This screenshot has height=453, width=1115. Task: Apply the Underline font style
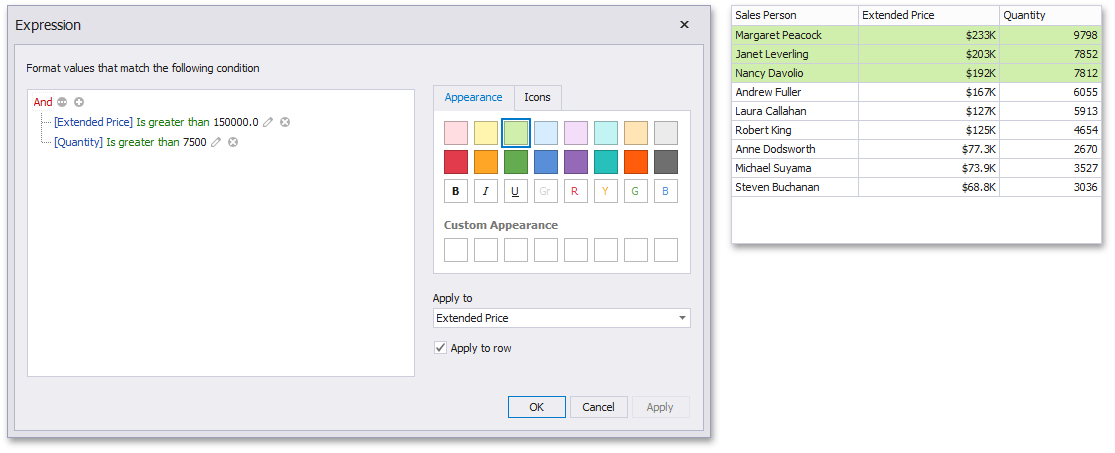tap(516, 191)
